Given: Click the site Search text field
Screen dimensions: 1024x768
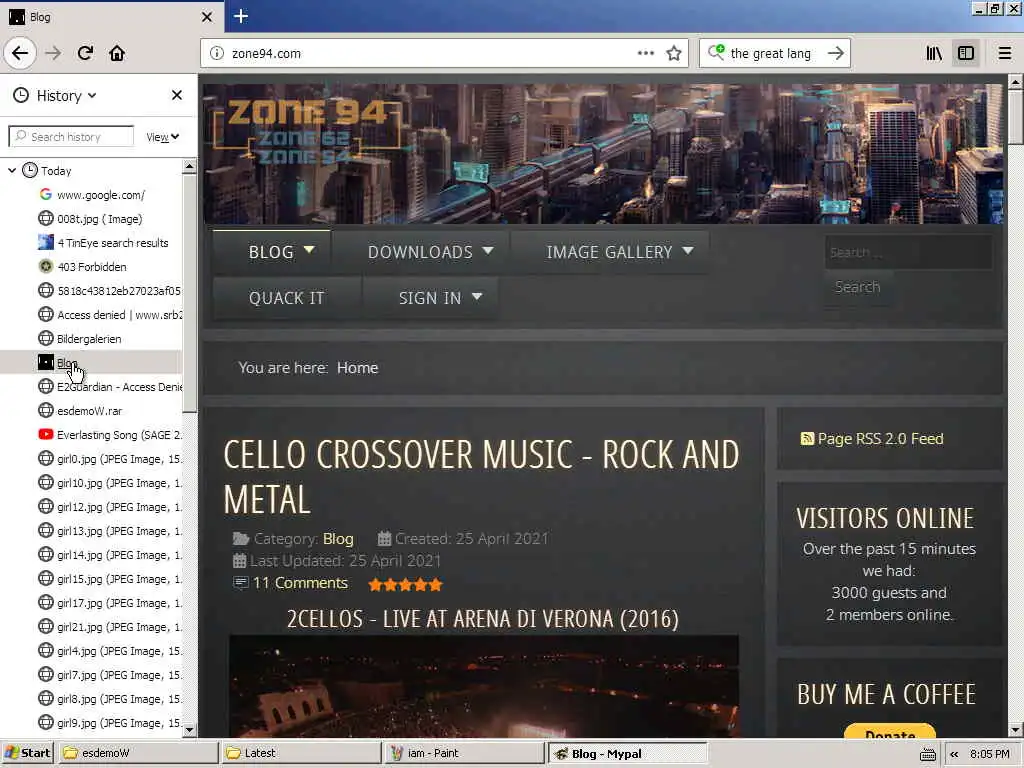Looking at the screenshot, I should coord(908,252).
